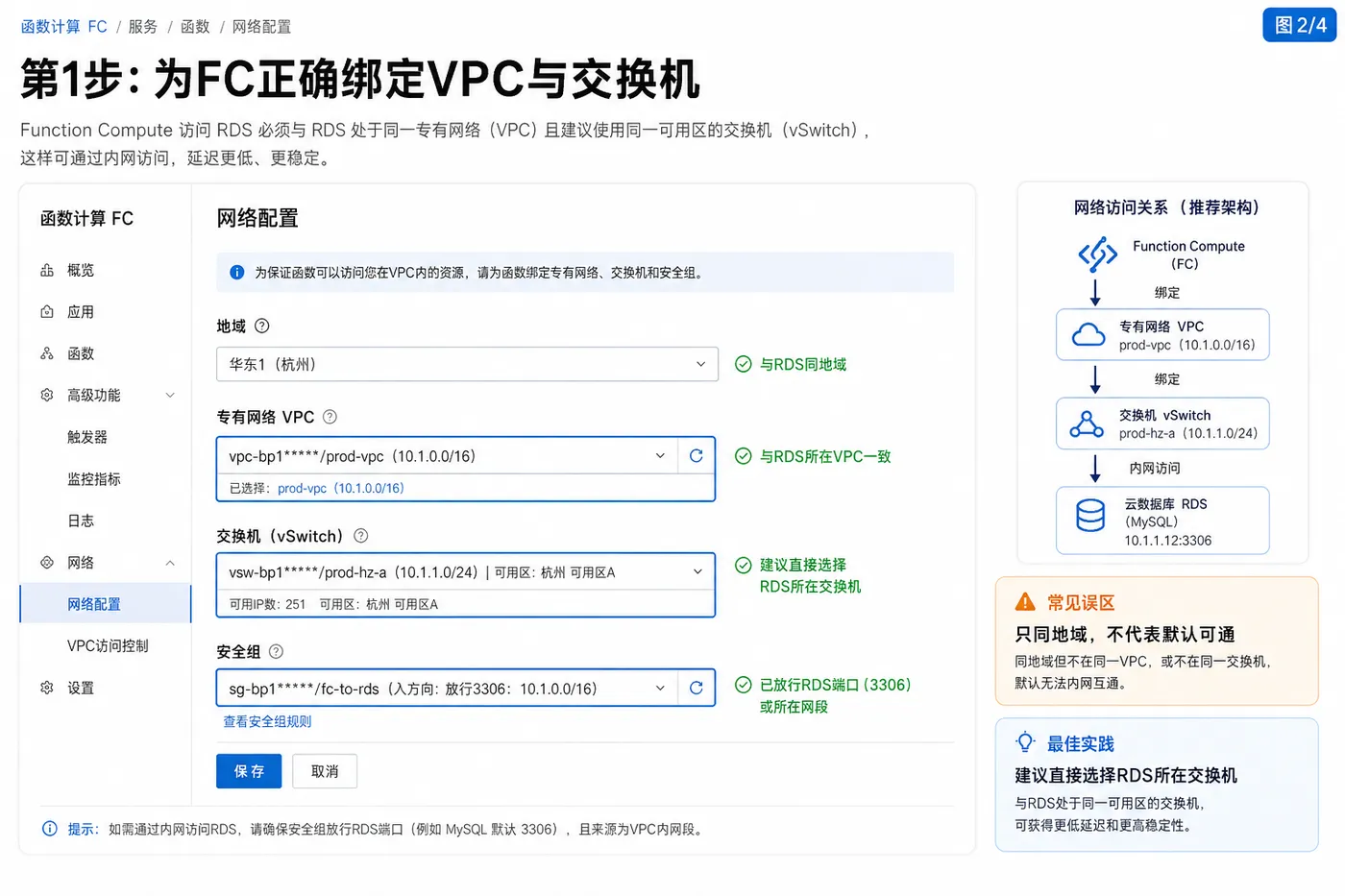
Task: Click the 函数 function icon in sidebar
Action: (47, 353)
